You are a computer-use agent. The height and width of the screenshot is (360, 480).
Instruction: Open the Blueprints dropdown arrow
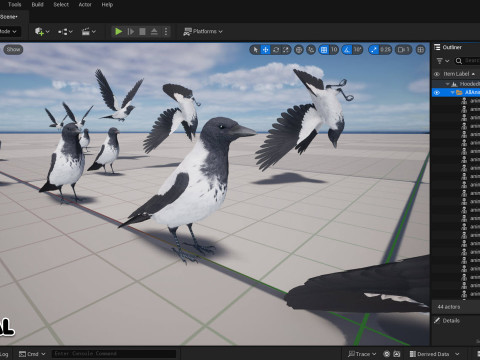[x=71, y=32]
